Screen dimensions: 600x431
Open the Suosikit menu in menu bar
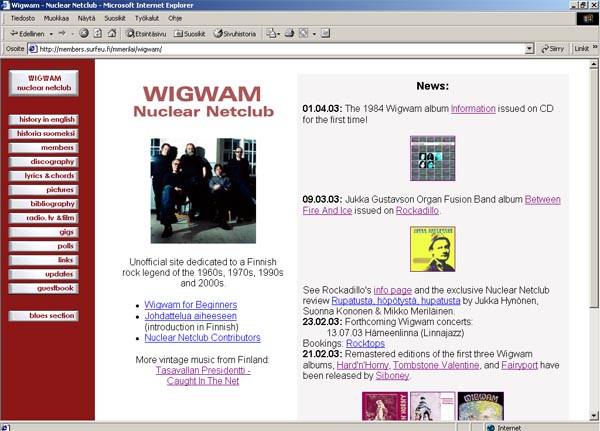(115, 18)
